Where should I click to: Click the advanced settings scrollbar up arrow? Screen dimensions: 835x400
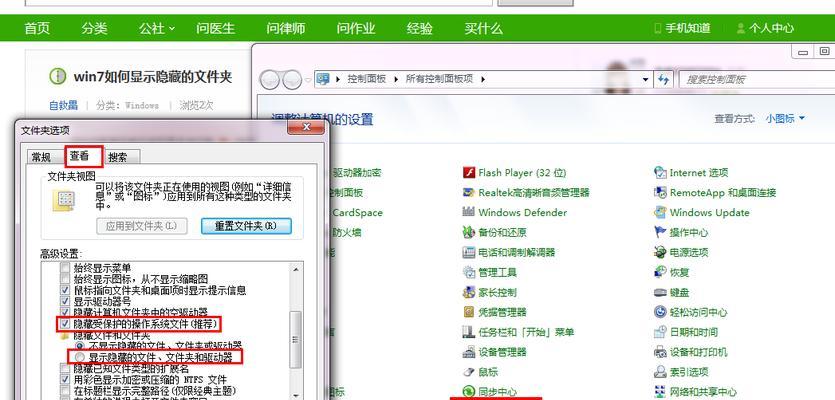pyautogui.click(x=296, y=269)
